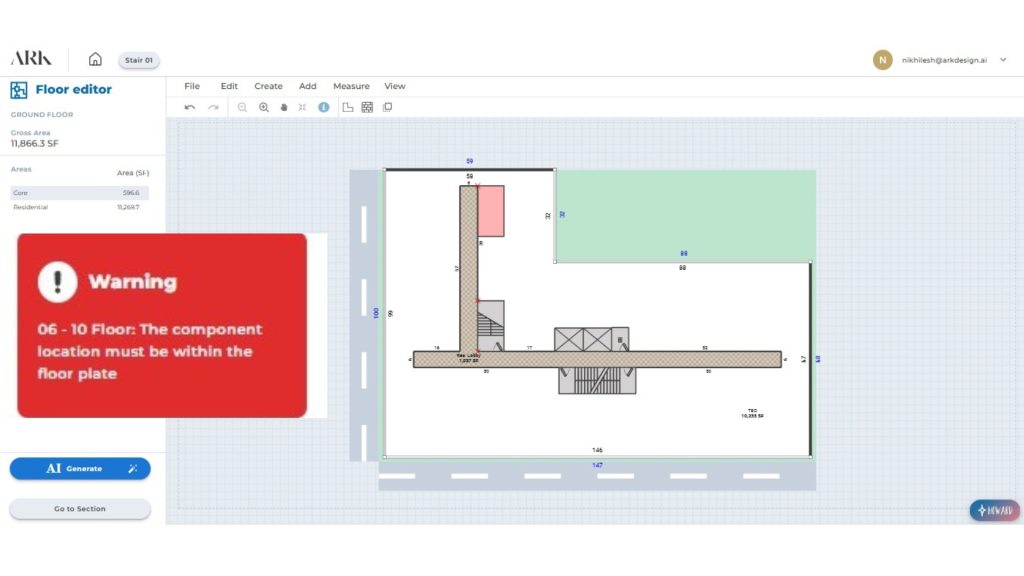
Task: Select the floor plate outline tool
Action: coord(348,107)
